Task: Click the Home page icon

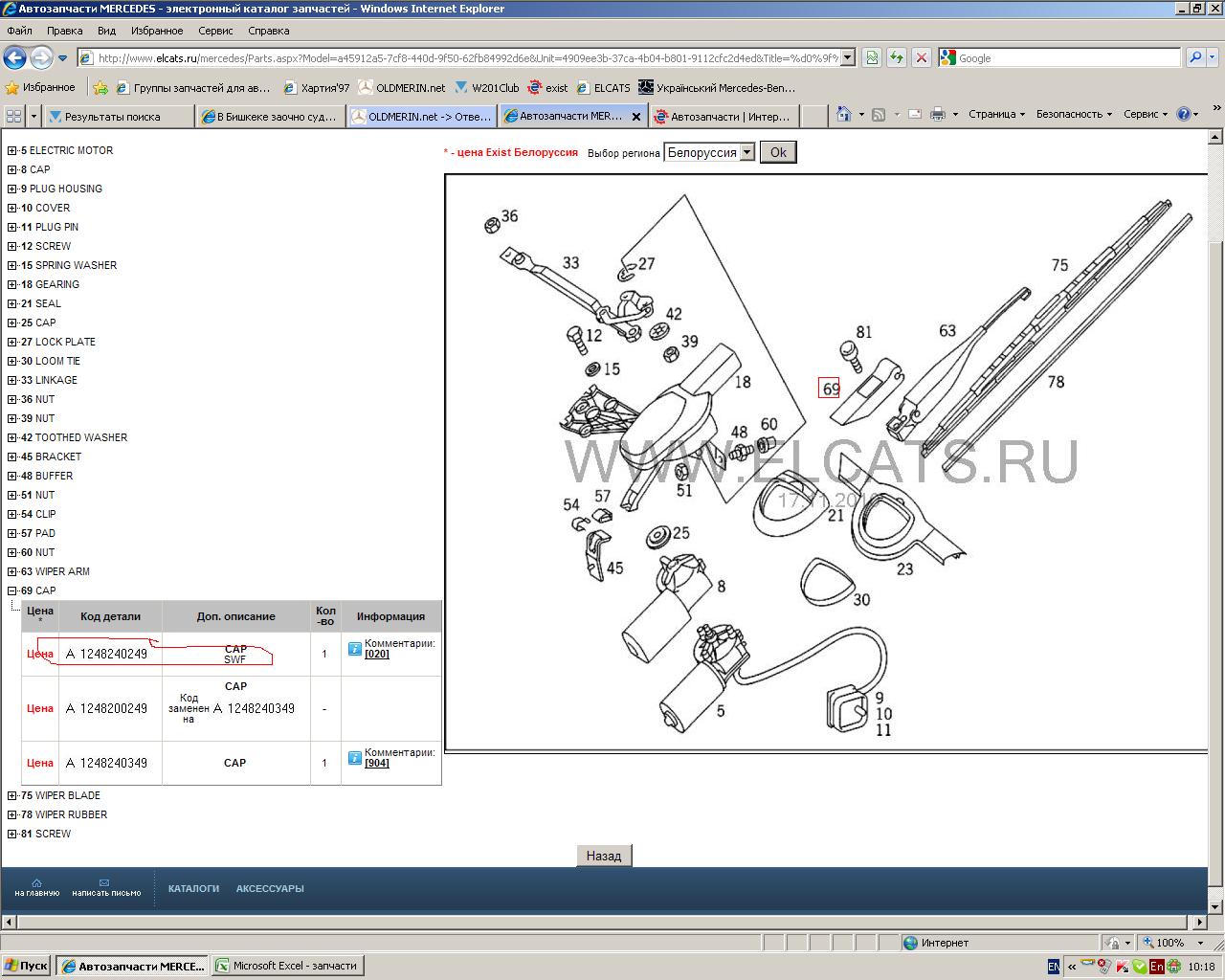Action: point(843,114)
